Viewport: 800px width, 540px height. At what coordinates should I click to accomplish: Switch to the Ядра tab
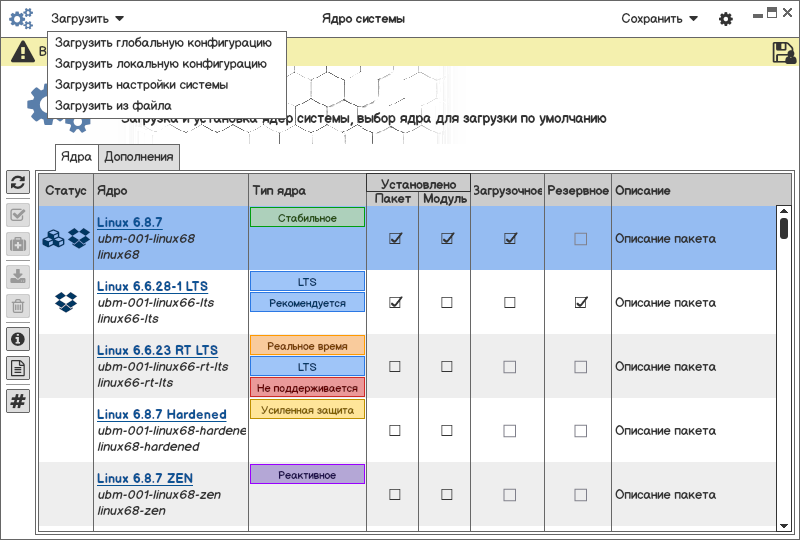(x=76, y=157)
